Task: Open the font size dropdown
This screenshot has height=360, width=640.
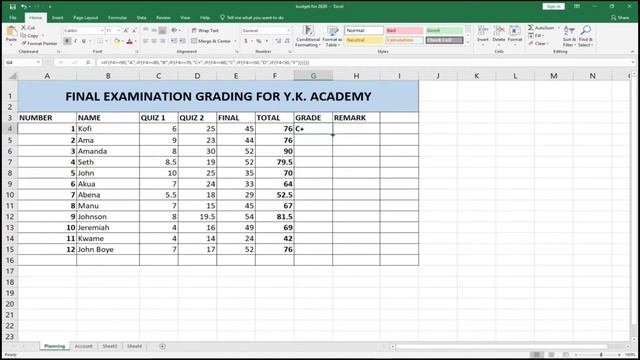Action: pos(118,31)
